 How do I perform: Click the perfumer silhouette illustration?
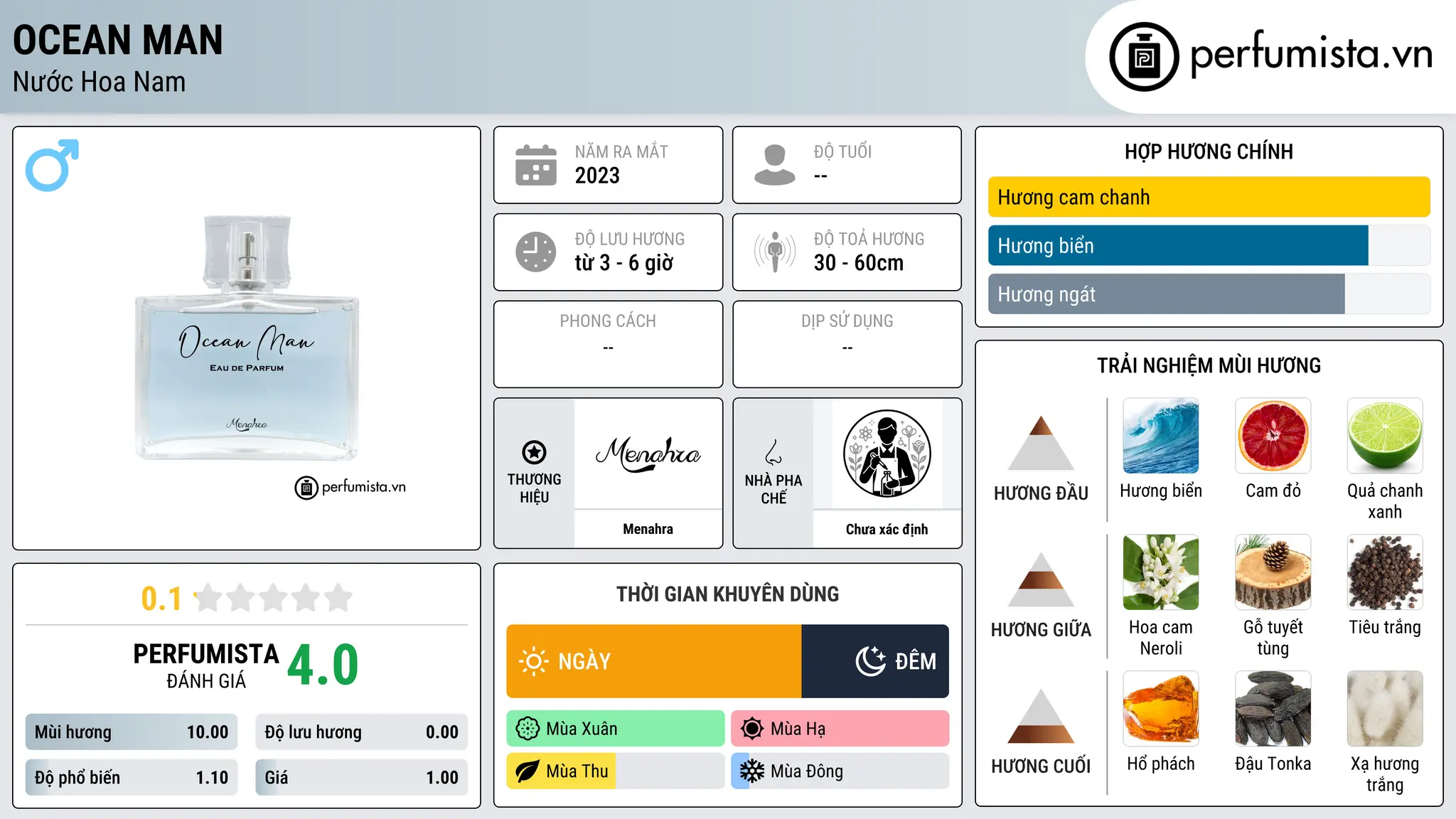coord(887,454)
